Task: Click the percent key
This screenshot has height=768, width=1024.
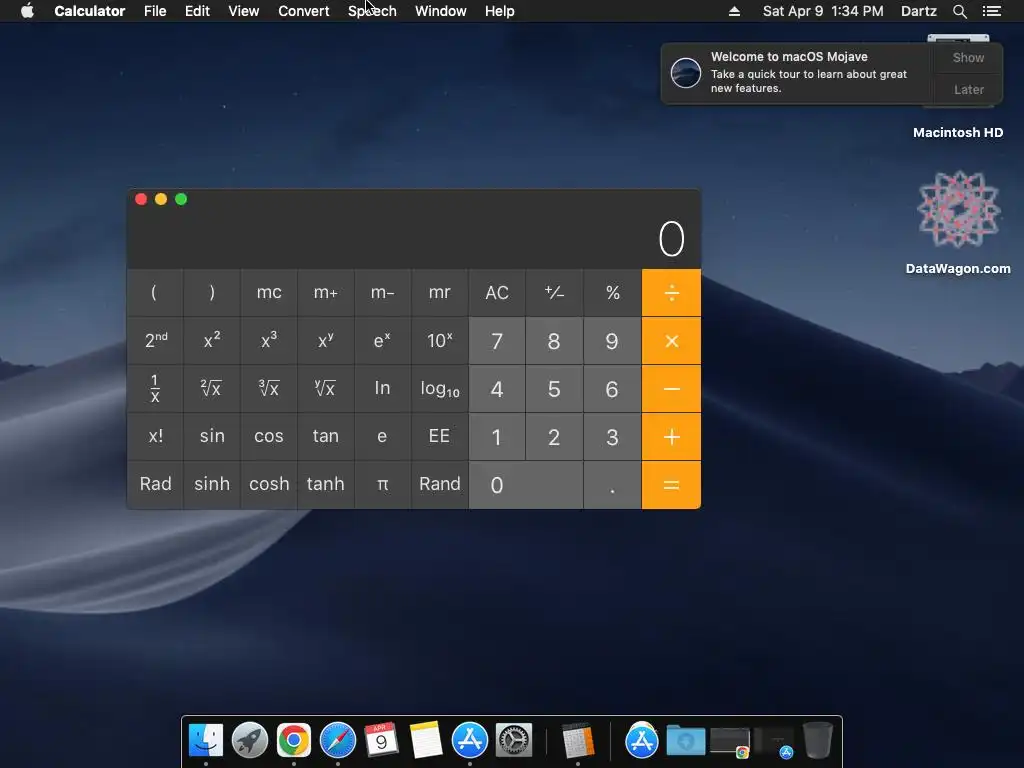Action: pos(612,293)
